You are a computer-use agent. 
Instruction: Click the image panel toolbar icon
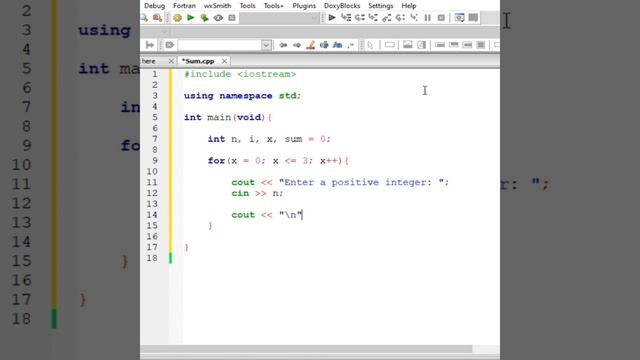pos(407,45)
